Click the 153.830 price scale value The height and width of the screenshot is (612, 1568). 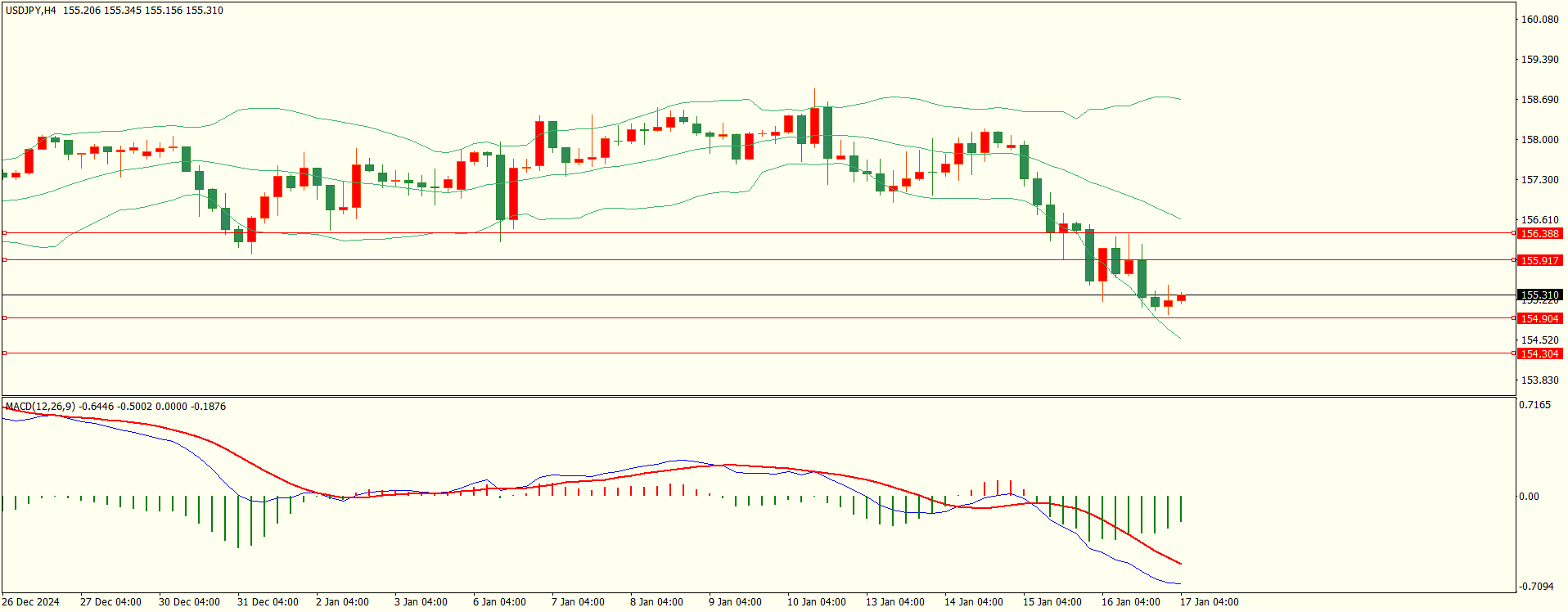point(1539,380)
